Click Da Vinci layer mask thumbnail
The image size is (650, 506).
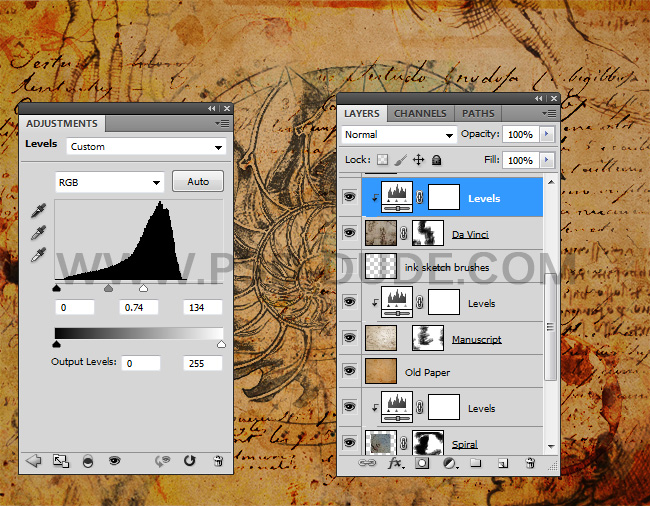(428, 233)
